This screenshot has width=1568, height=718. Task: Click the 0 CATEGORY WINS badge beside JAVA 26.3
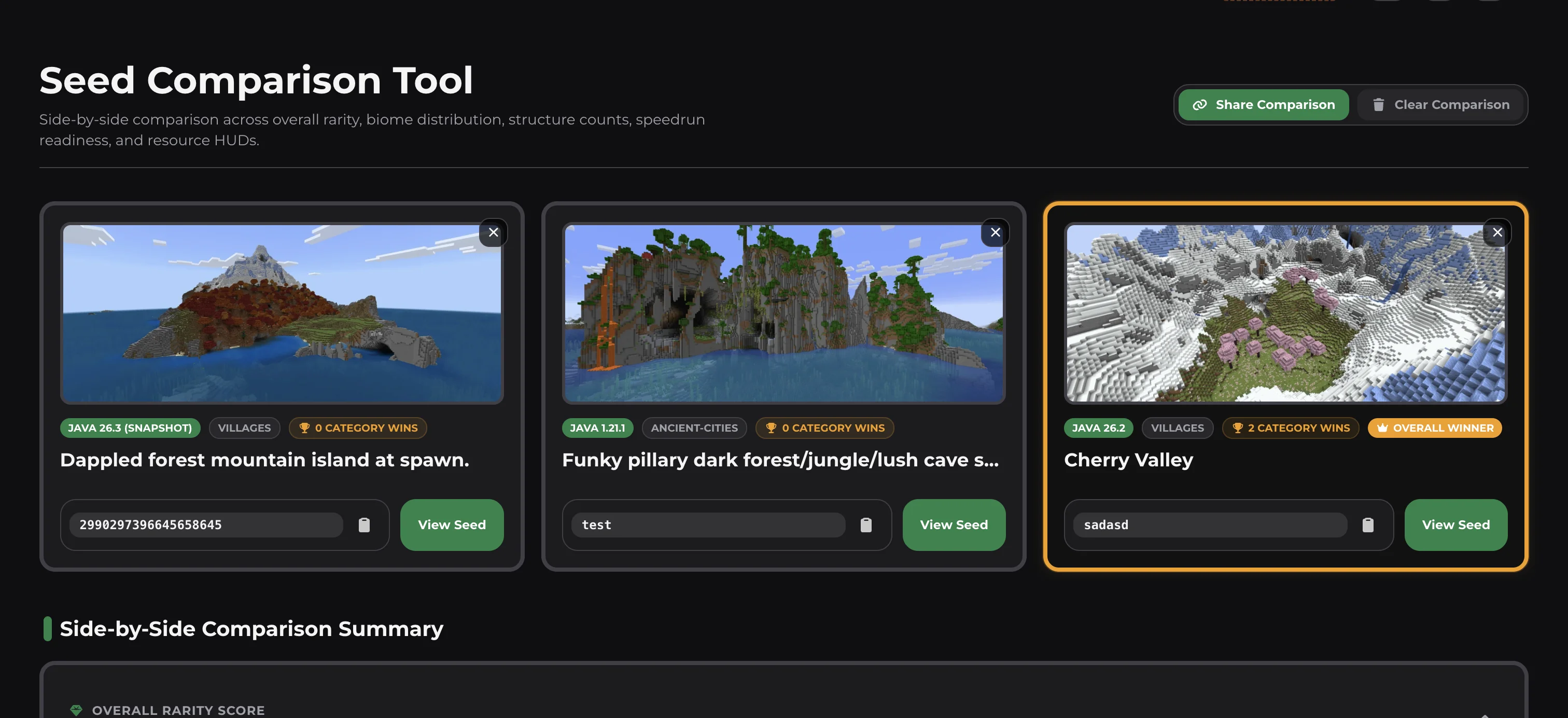(x=358, y=428)
